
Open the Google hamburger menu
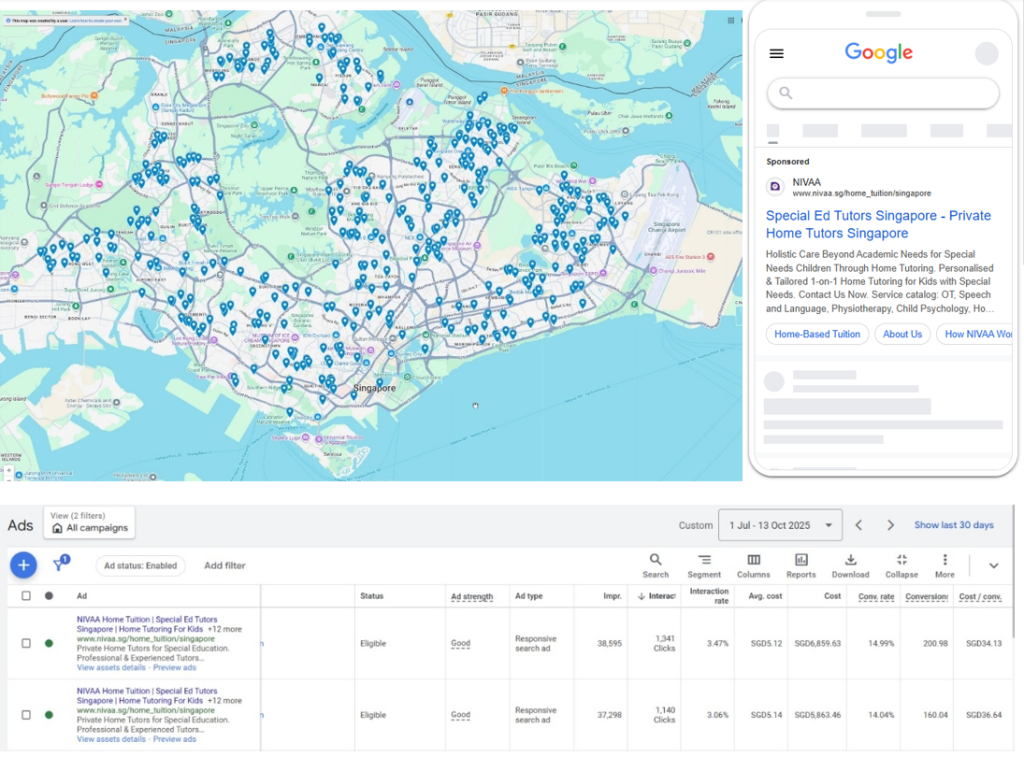(777, 54)
